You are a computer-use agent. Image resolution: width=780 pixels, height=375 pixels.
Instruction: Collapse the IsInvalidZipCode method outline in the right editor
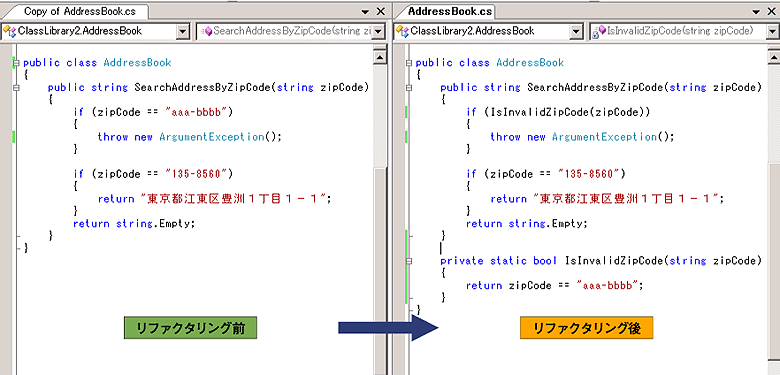(409, 261)
